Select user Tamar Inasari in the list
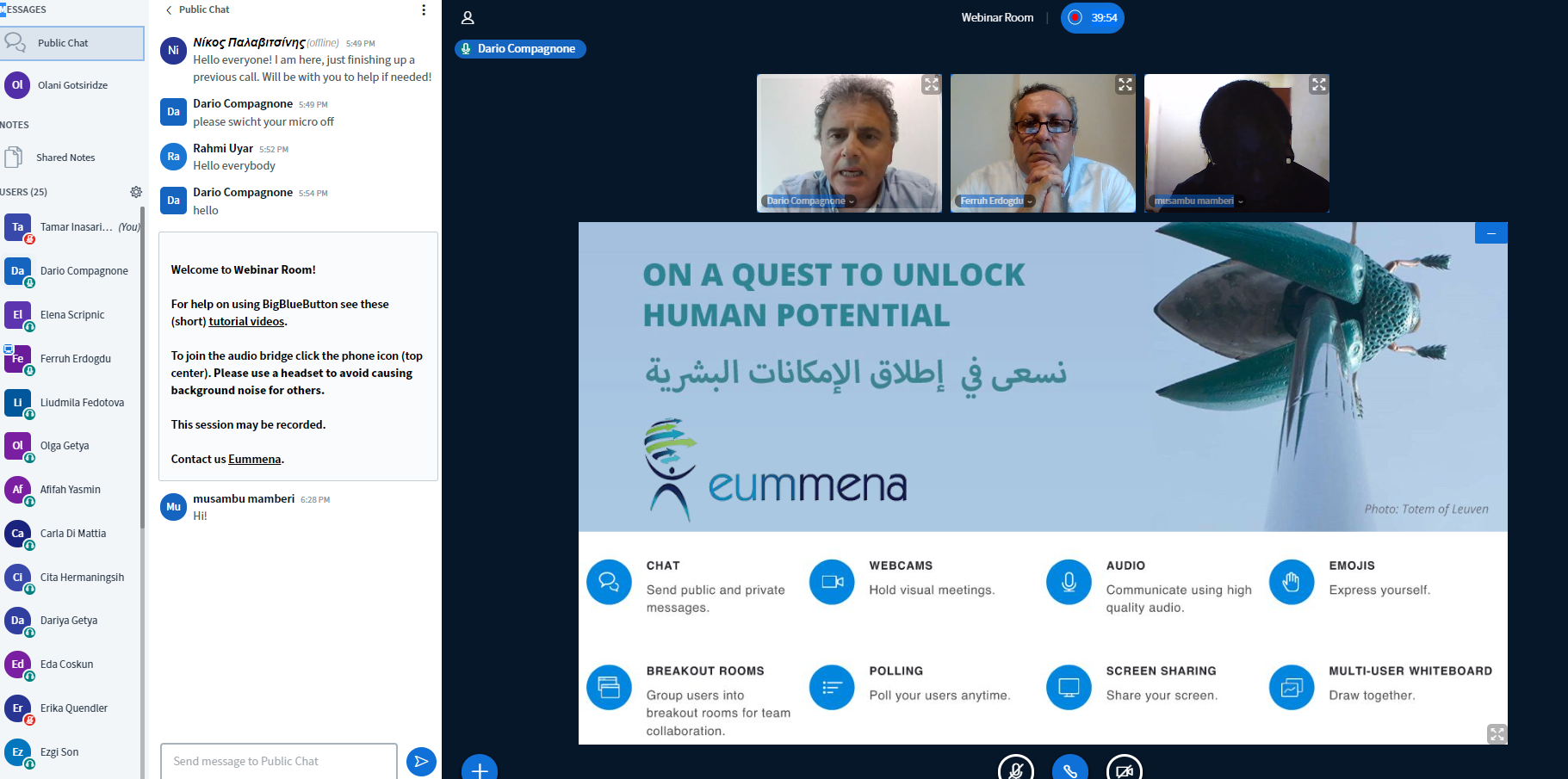1568x779 pixels. coord(71,227)
